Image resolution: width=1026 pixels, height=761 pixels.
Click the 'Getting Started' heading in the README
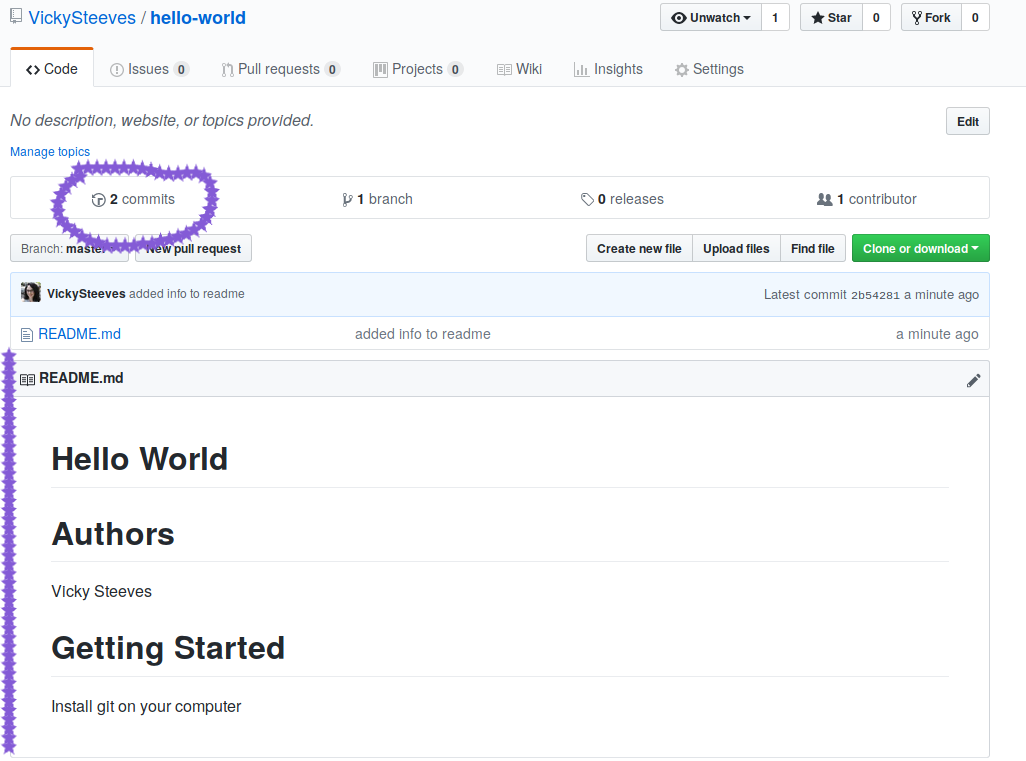tap(168, 648)
